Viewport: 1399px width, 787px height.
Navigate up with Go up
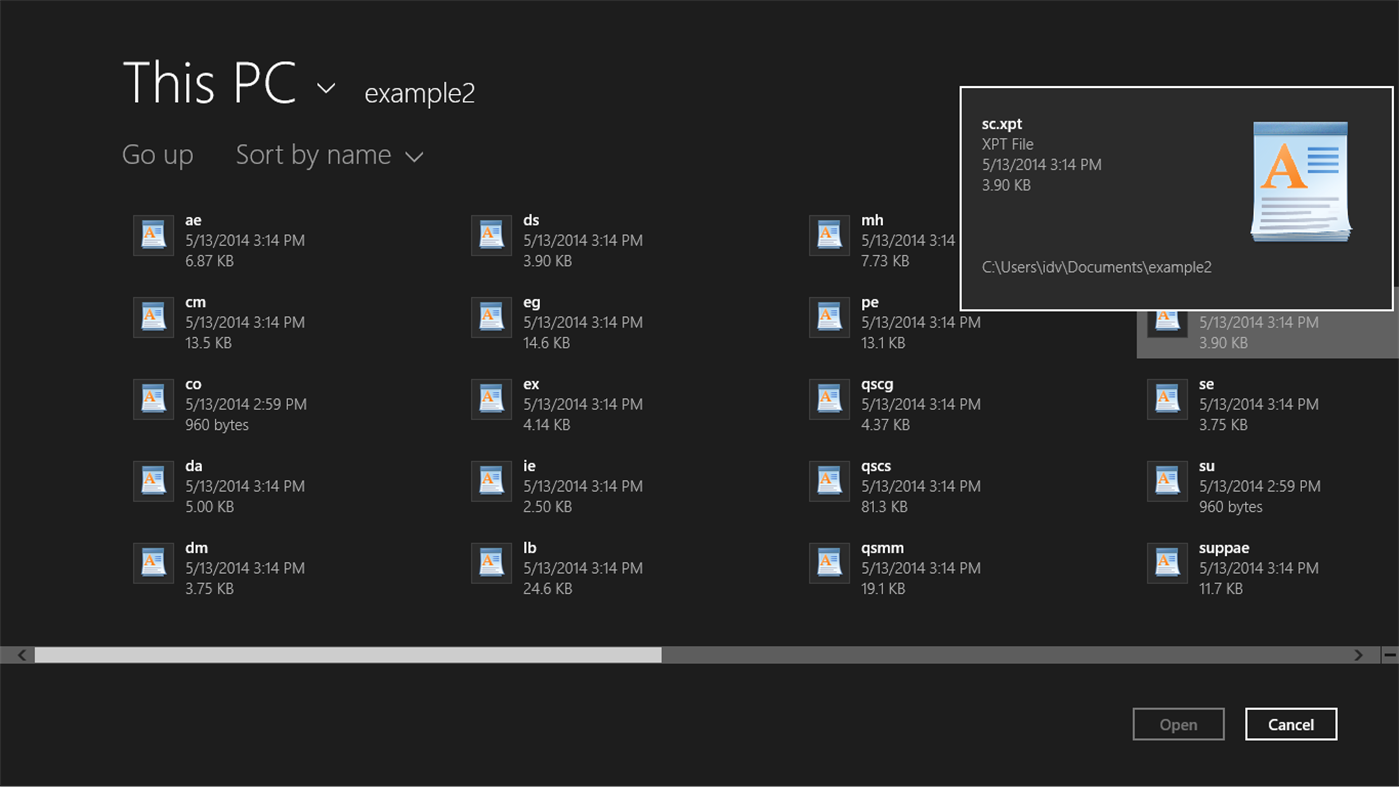click(157, 155)
